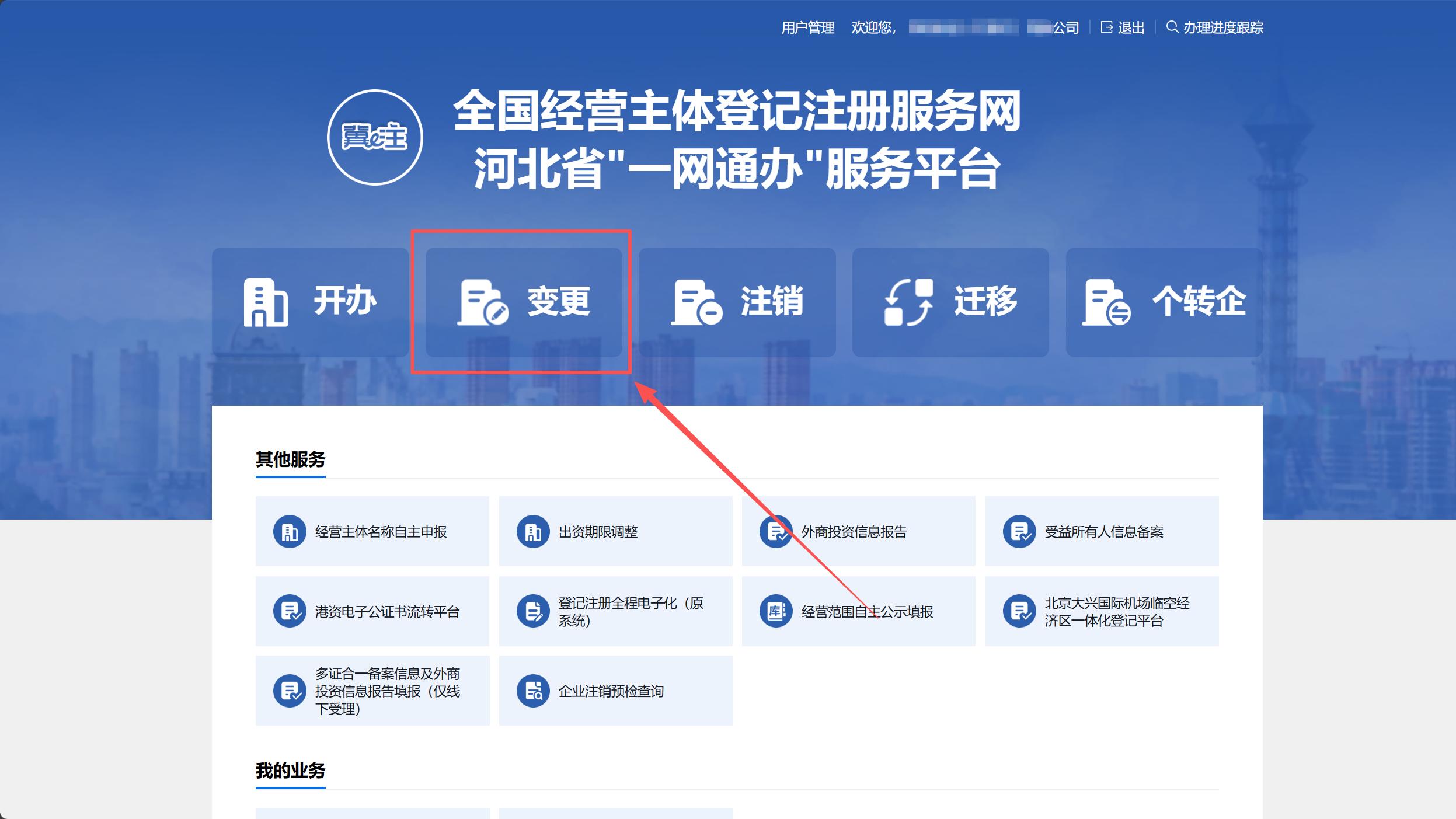
Task: Select the 迁移 migration arrows icon
Action: 908,302
